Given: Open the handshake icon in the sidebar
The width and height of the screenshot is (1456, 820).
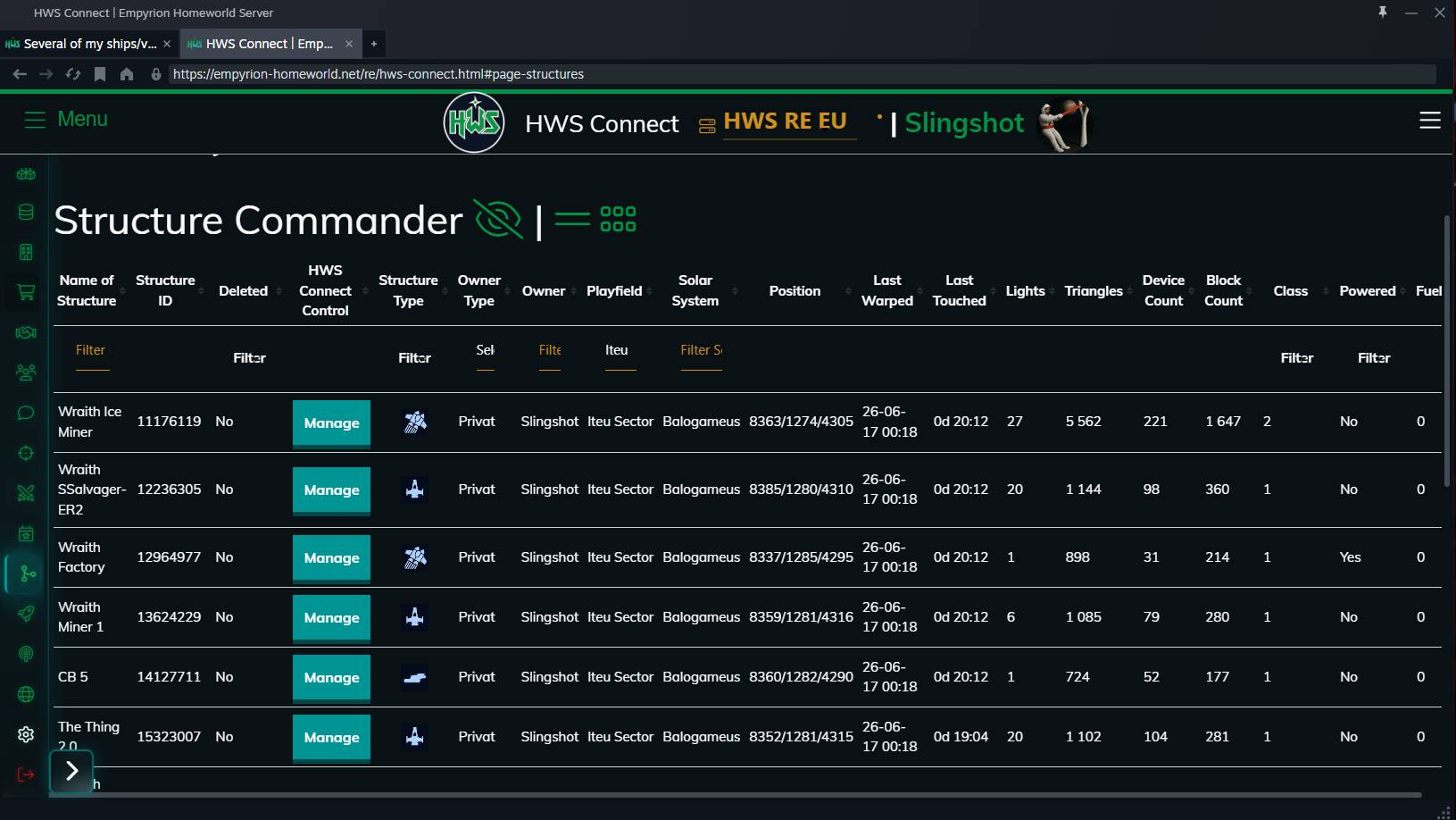Looking at the screenshot, I should click(x=26, y=332).
